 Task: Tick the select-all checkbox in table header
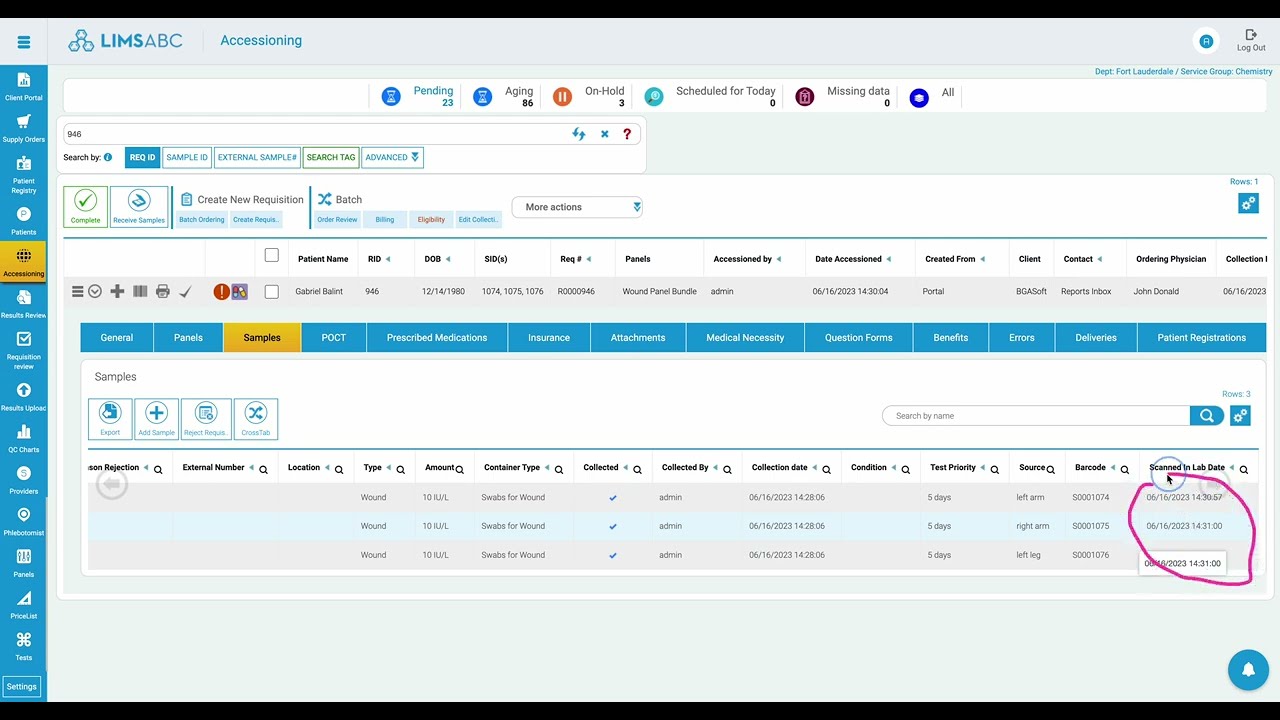(271, 256)
